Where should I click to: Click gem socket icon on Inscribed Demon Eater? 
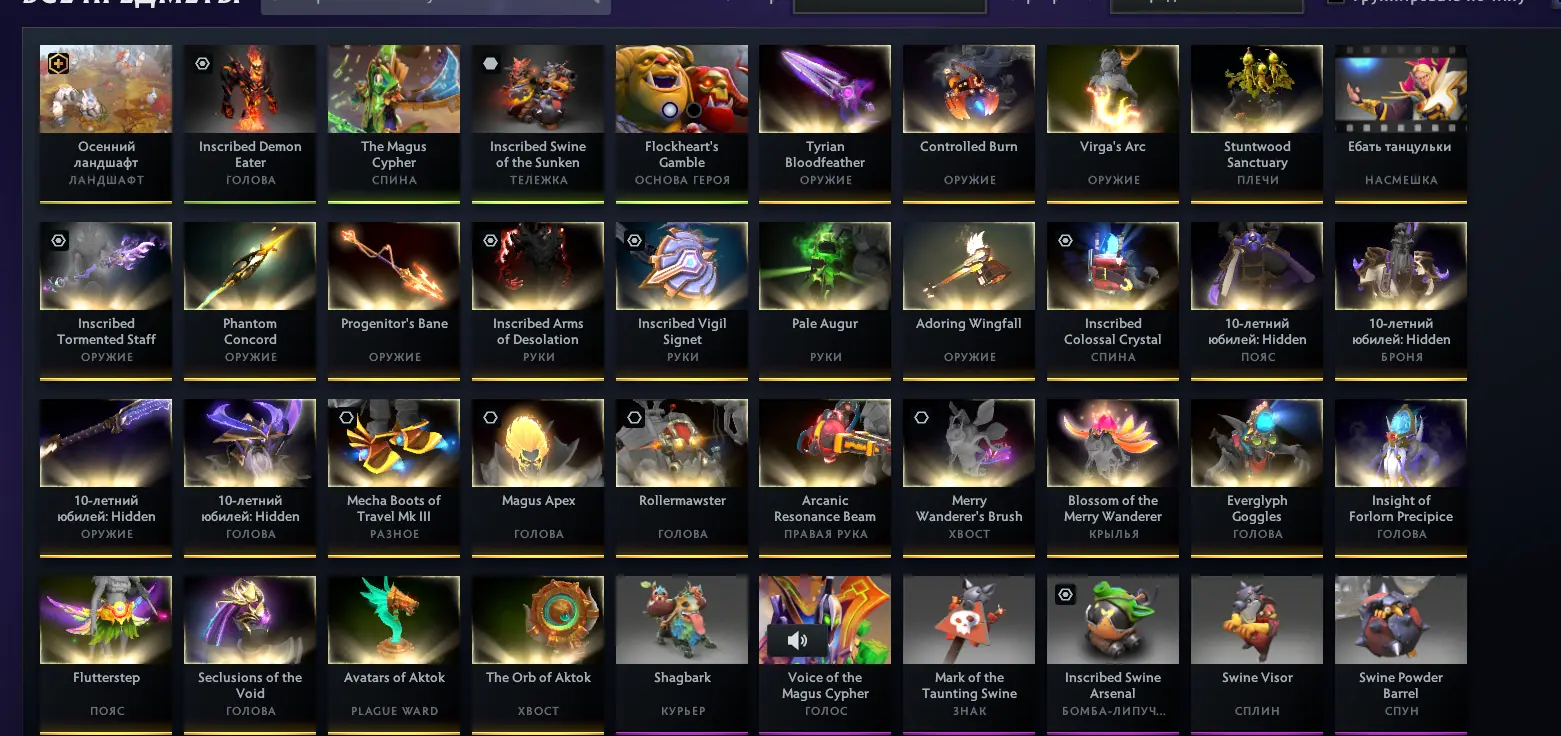[x=202, y=64]
